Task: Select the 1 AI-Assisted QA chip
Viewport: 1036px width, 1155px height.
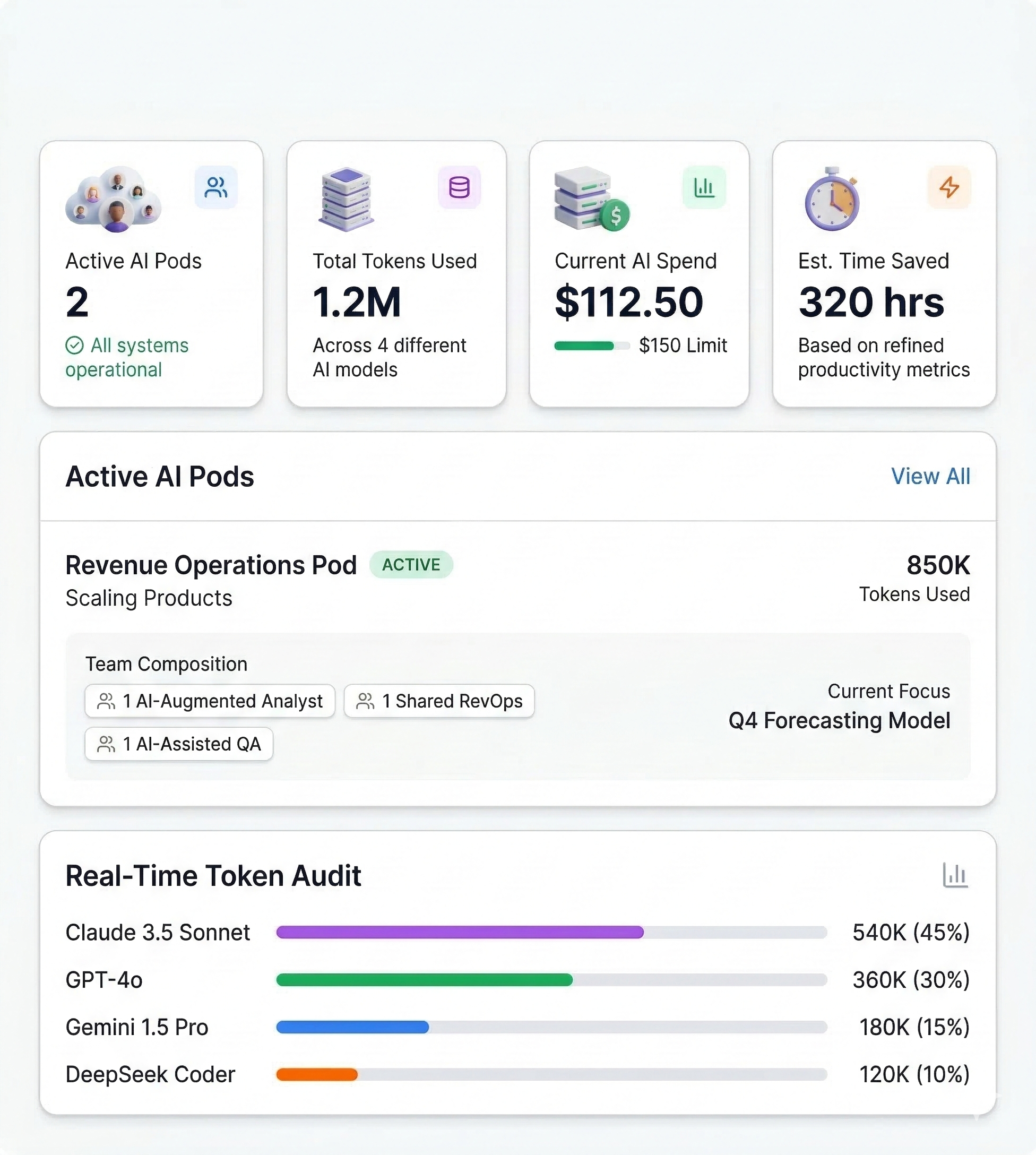Action: coord(179,744)
